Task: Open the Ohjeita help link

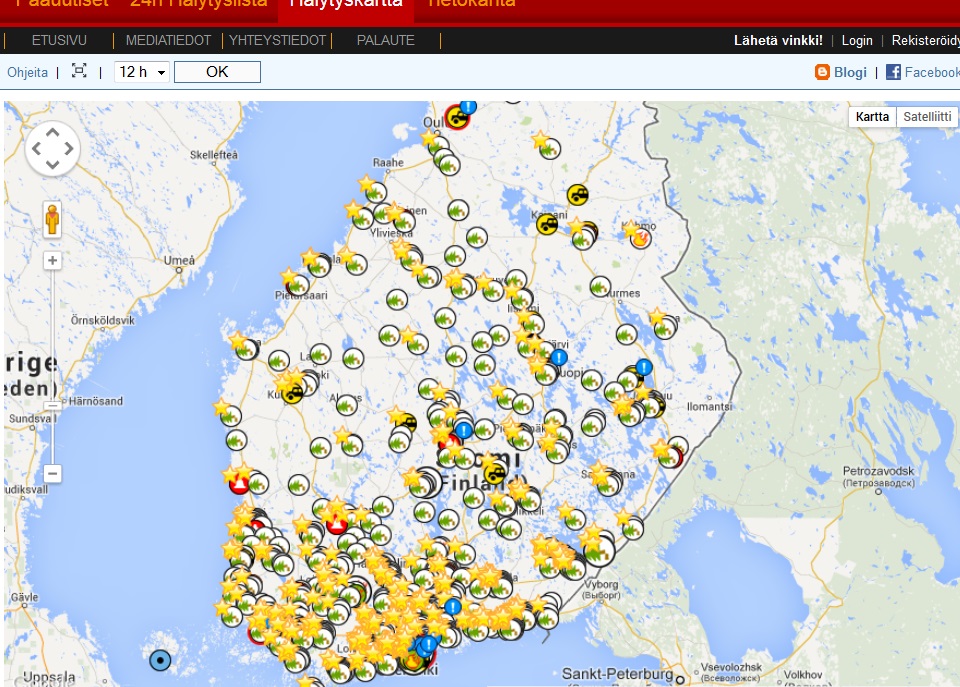Action: tap(27, 72)
